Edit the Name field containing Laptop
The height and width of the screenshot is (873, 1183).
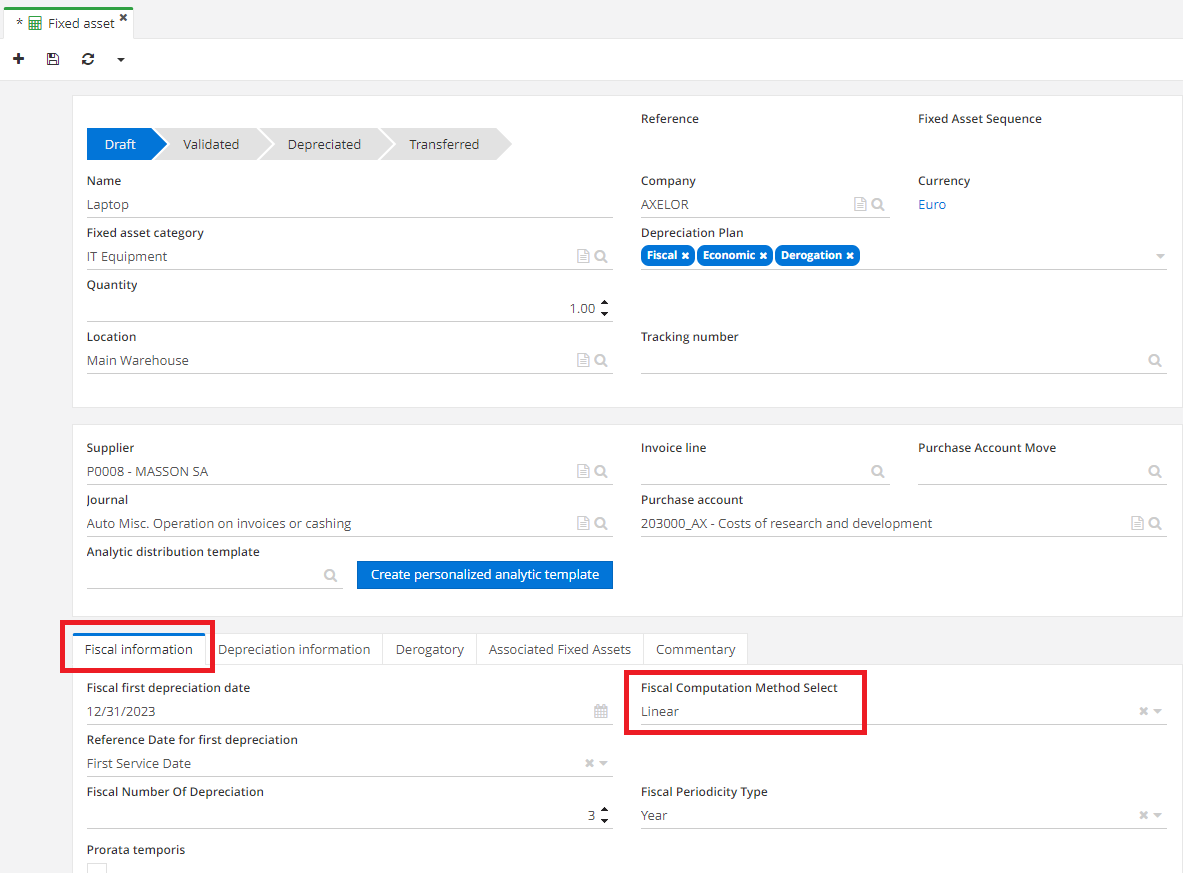point(349,204)
